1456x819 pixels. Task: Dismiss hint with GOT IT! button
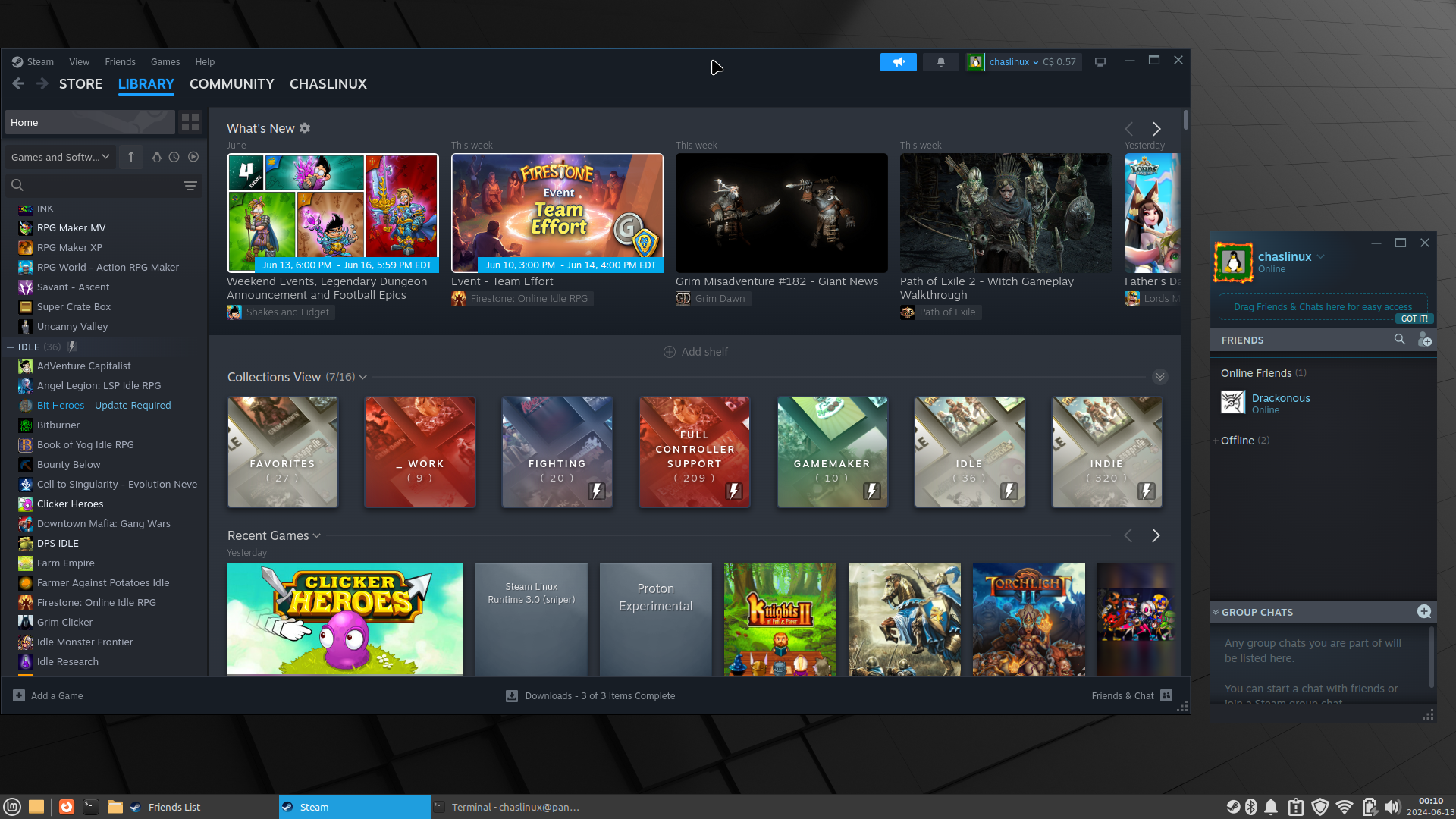[1414, 318]
